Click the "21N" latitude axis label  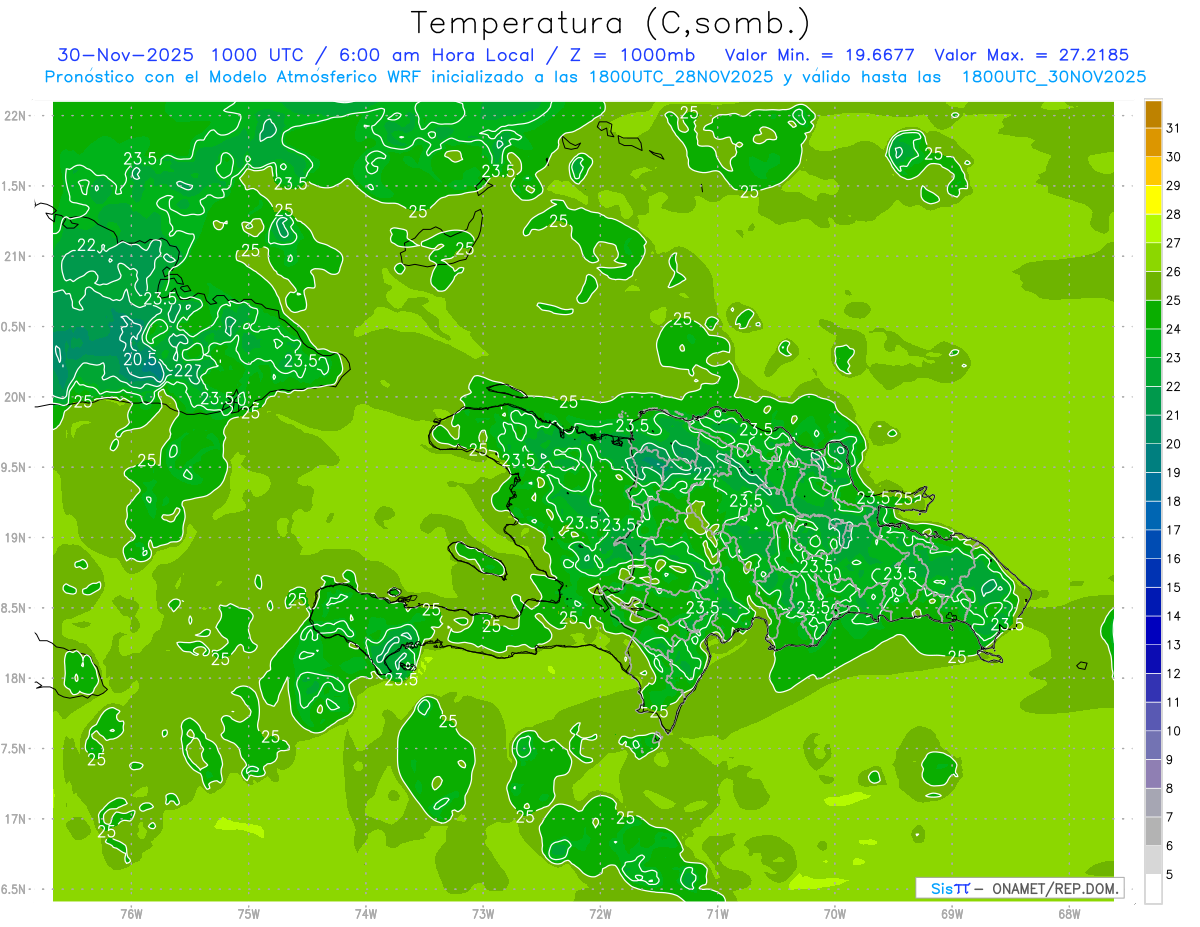coord(14,256)
